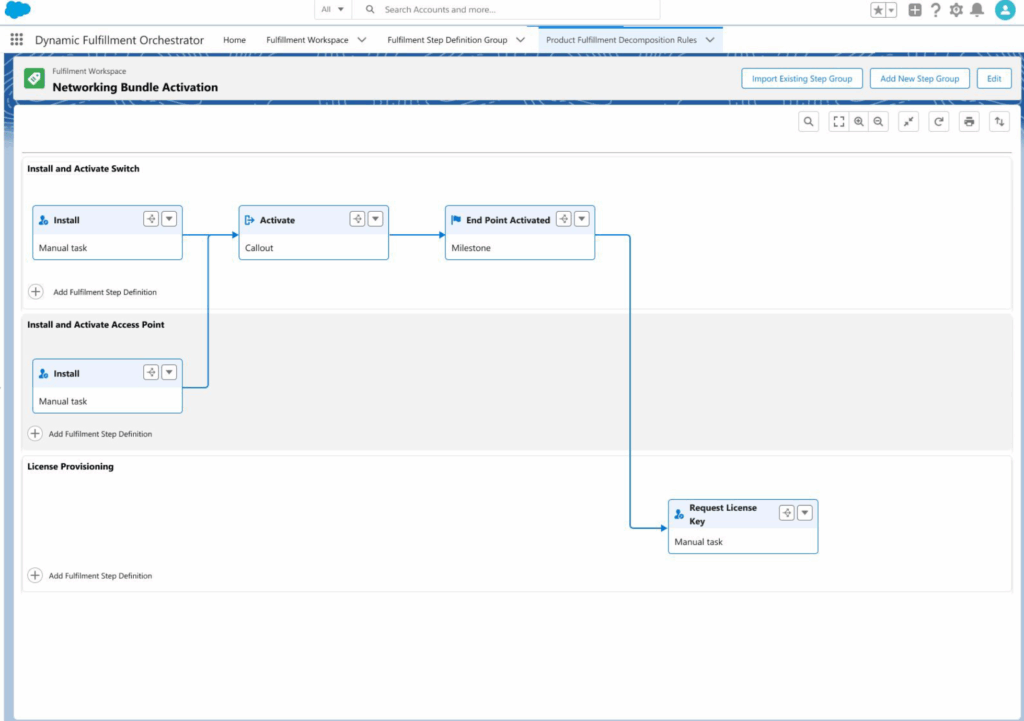Click the Import Existing Step Group button
Image resolution: width=1024 pixels, height=721 pixels.
[x=802, y=79]
